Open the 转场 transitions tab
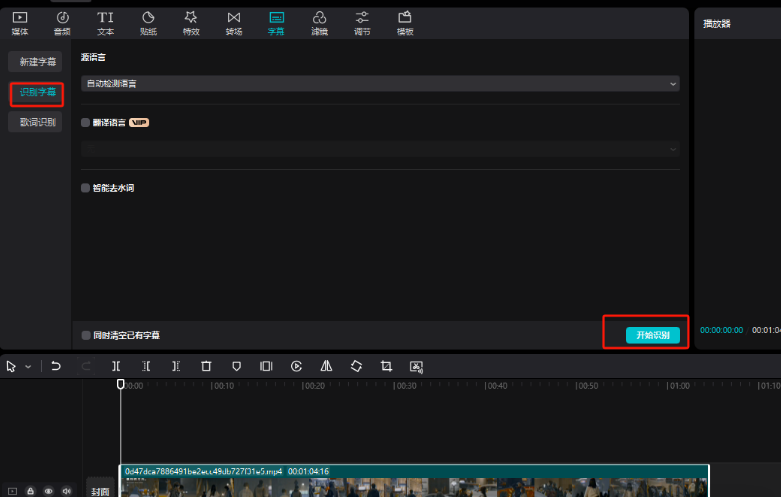Image resolution: width=781 pixels, height=497 pixels. click(233, 23)
